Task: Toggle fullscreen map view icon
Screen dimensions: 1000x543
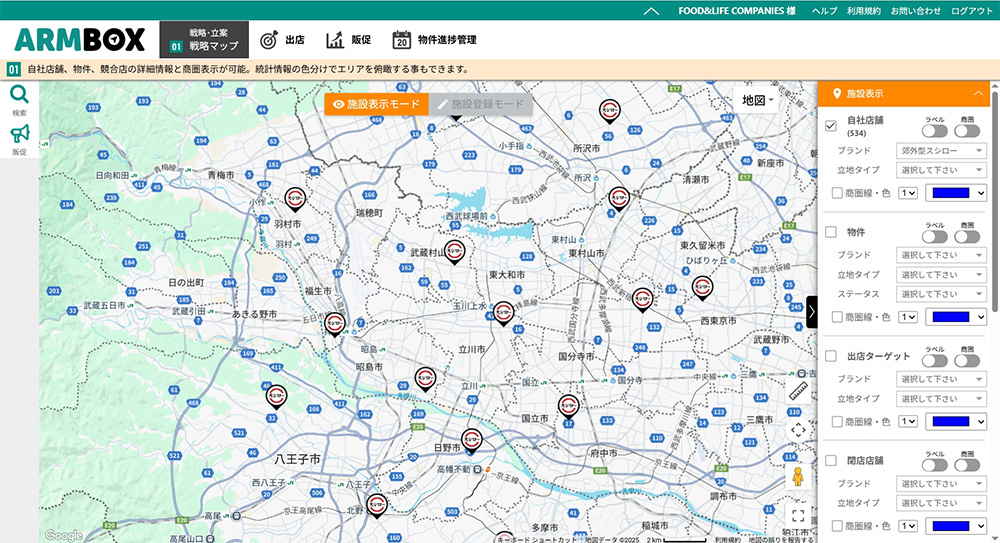Action: coord(798,517)
